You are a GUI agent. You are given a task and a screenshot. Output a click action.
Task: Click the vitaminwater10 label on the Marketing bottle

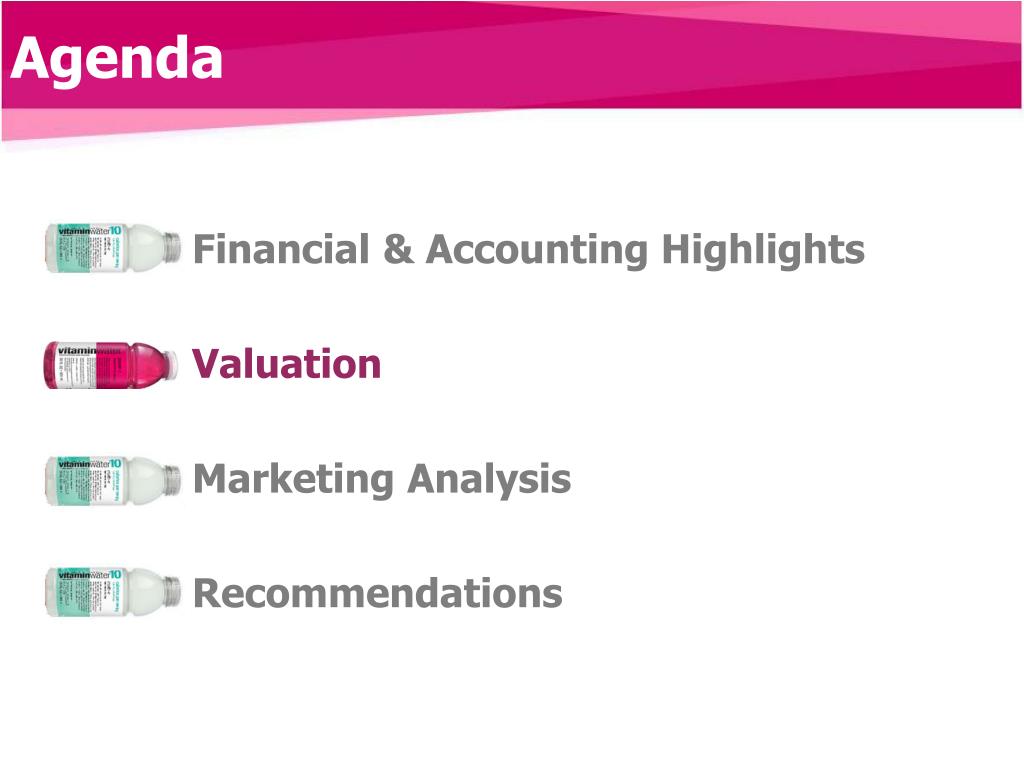click(x=89, y=463)
